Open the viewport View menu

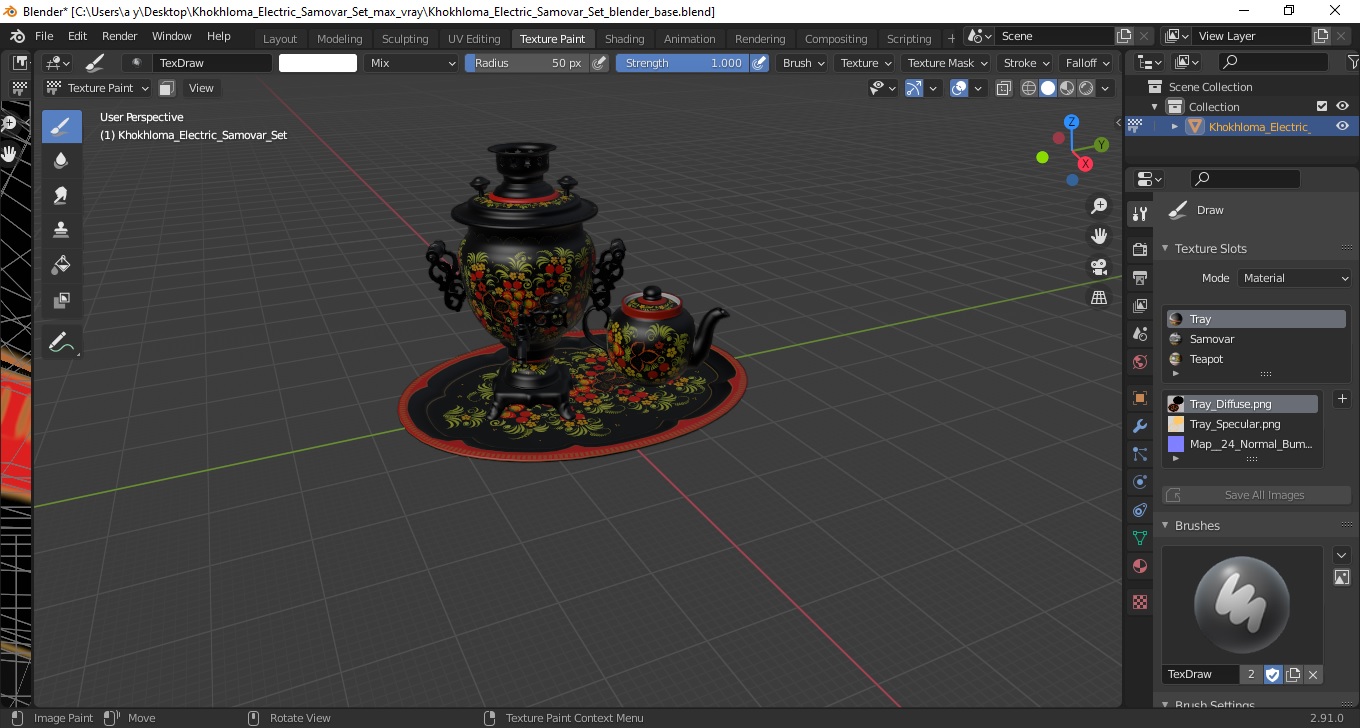[x=201, y=88]
